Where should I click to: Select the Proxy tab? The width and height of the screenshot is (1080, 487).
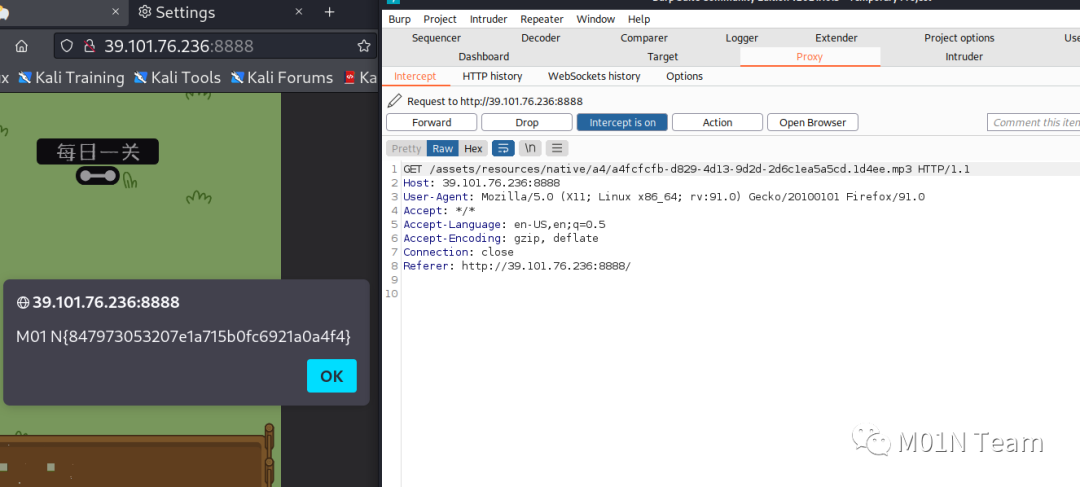pos(809,56)
